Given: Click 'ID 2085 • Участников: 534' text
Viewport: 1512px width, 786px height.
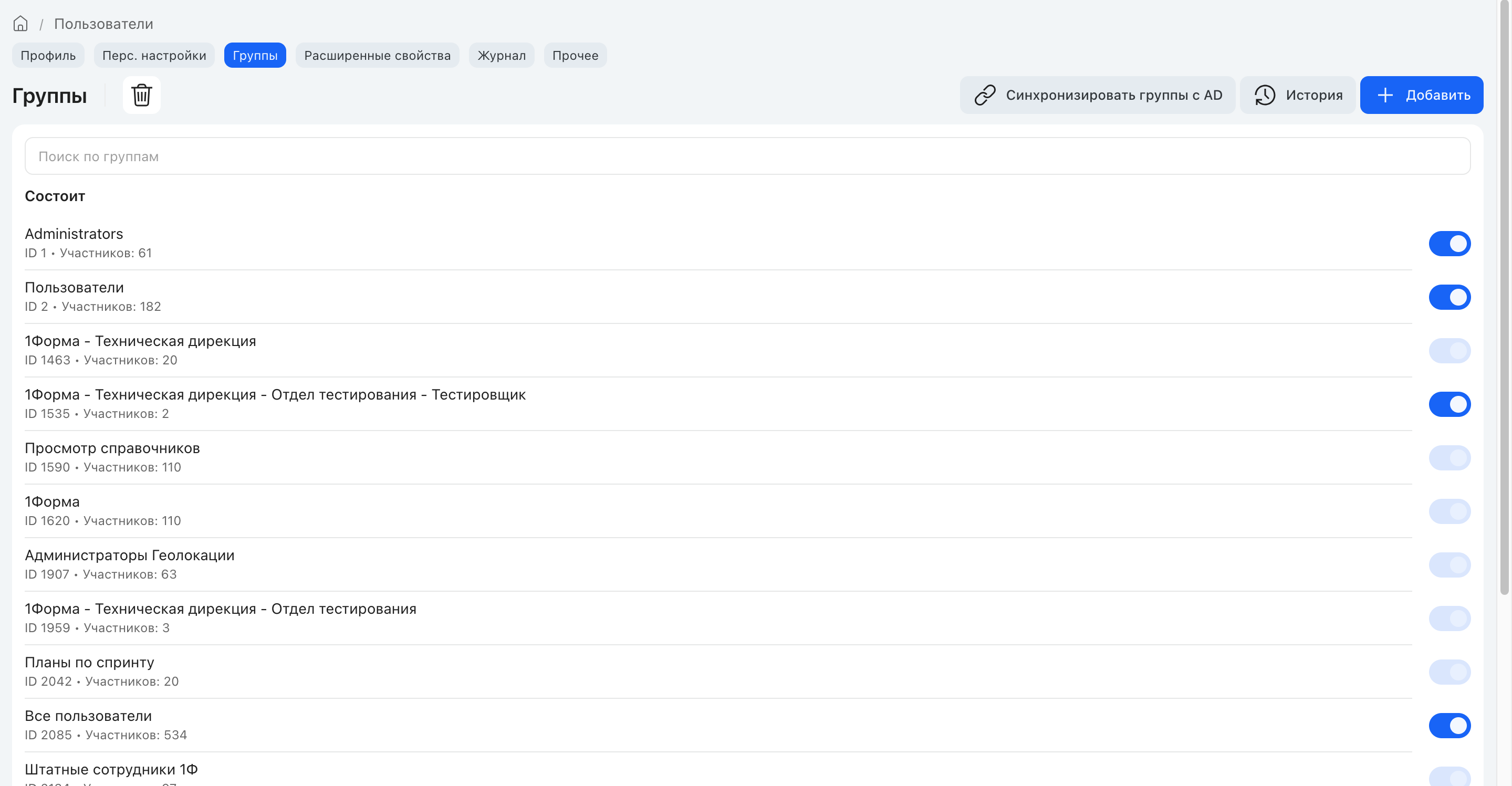Looking at the screenshot, I should (x=106, y=735).
